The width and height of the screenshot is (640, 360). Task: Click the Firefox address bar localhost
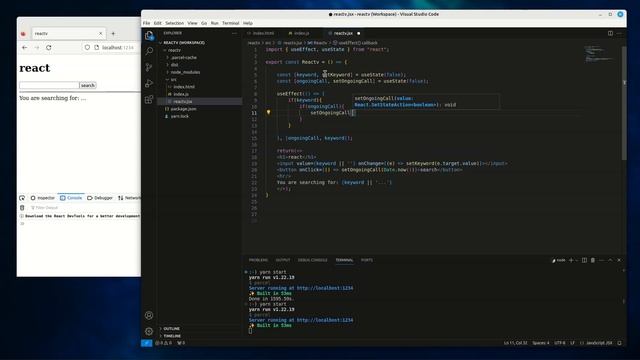(117, 47)
